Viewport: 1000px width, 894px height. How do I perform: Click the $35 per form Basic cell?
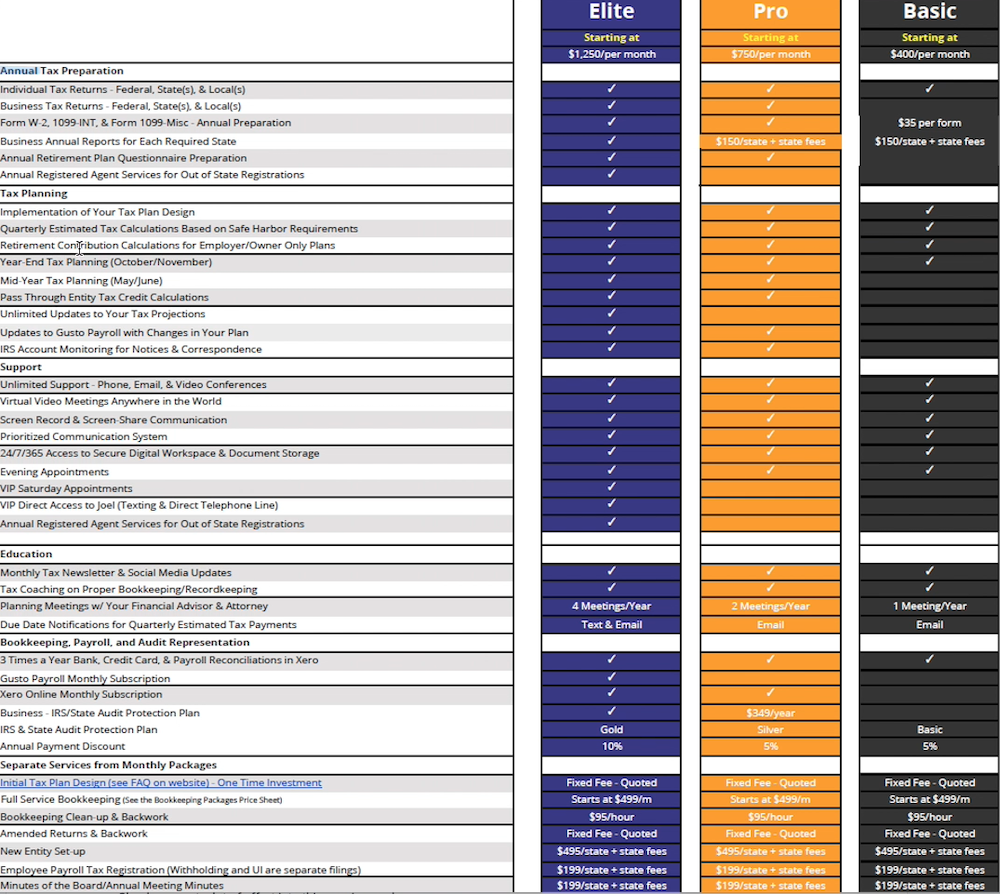coord(928,122)
